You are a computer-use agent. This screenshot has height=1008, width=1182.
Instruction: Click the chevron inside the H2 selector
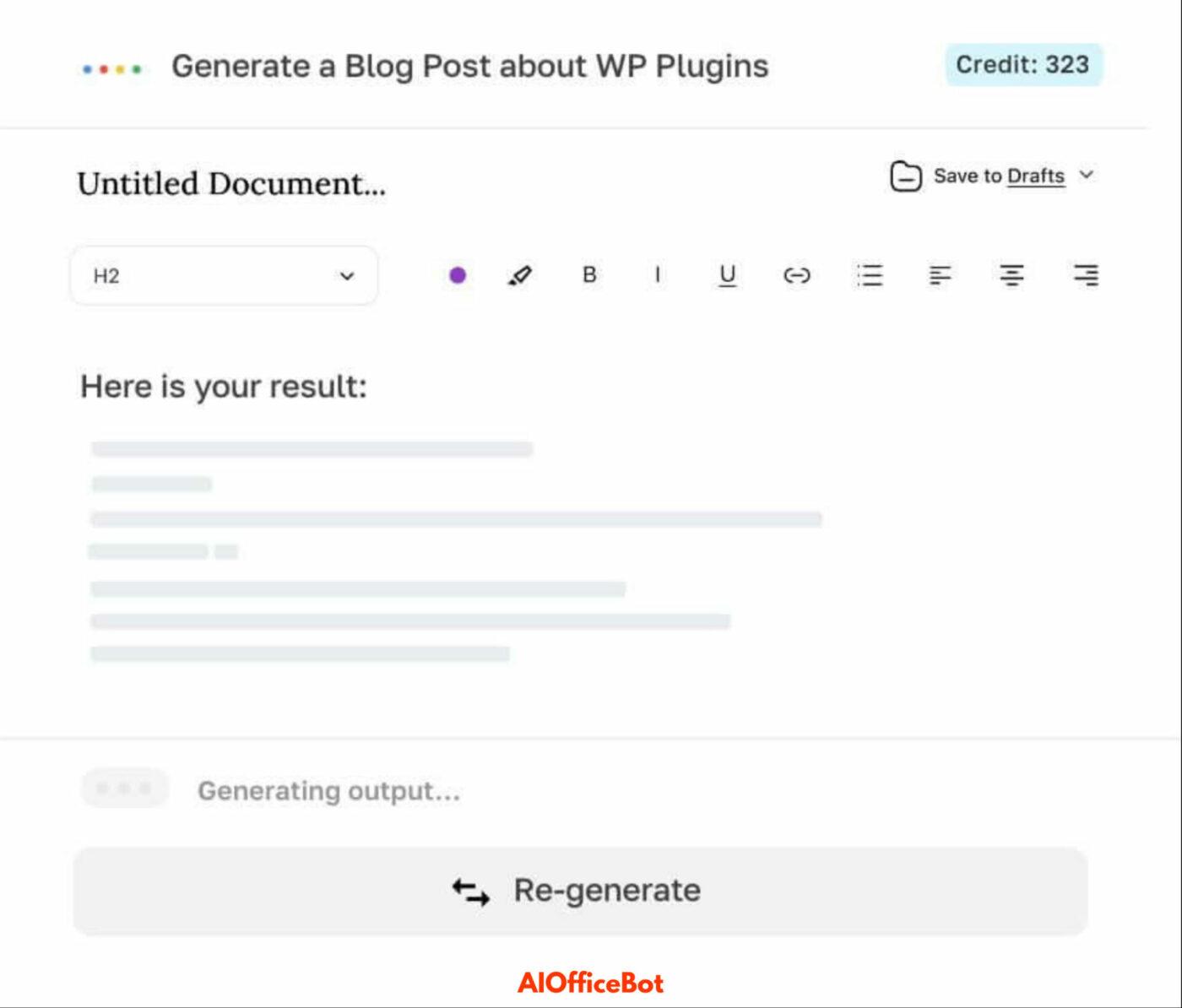click(x=346, y=276)
